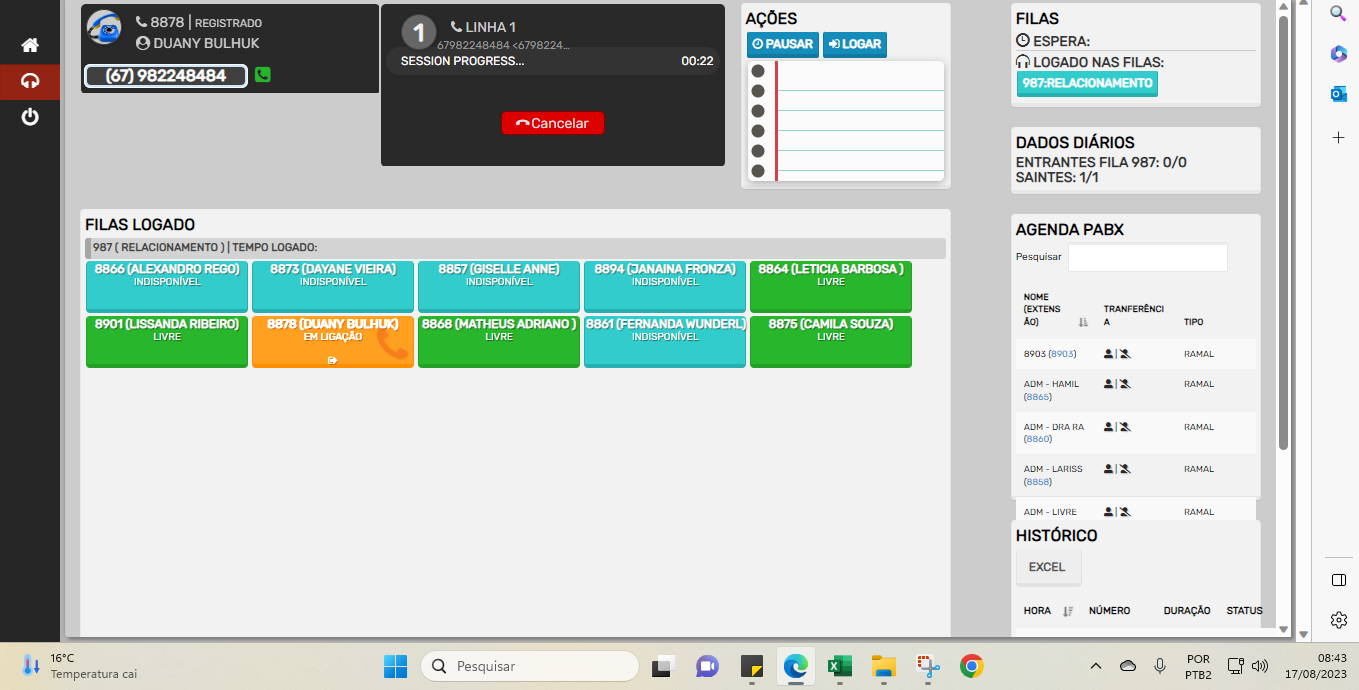The width and height of the screenshot is (1359, 690).
Task: Click the user avatar eye image
Action: 104,27
